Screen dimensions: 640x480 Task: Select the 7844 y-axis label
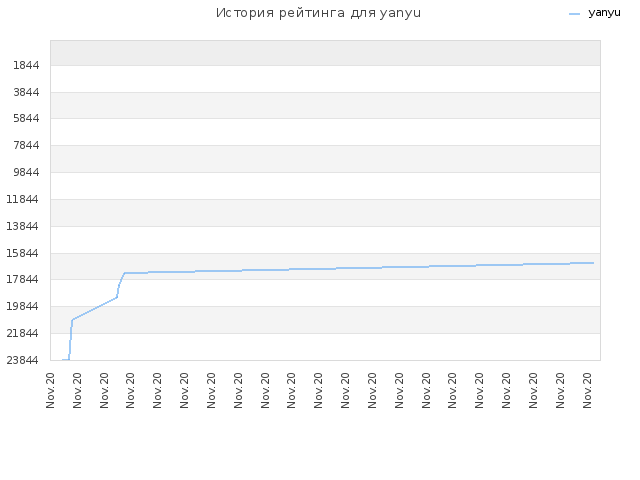pos(26,145)
